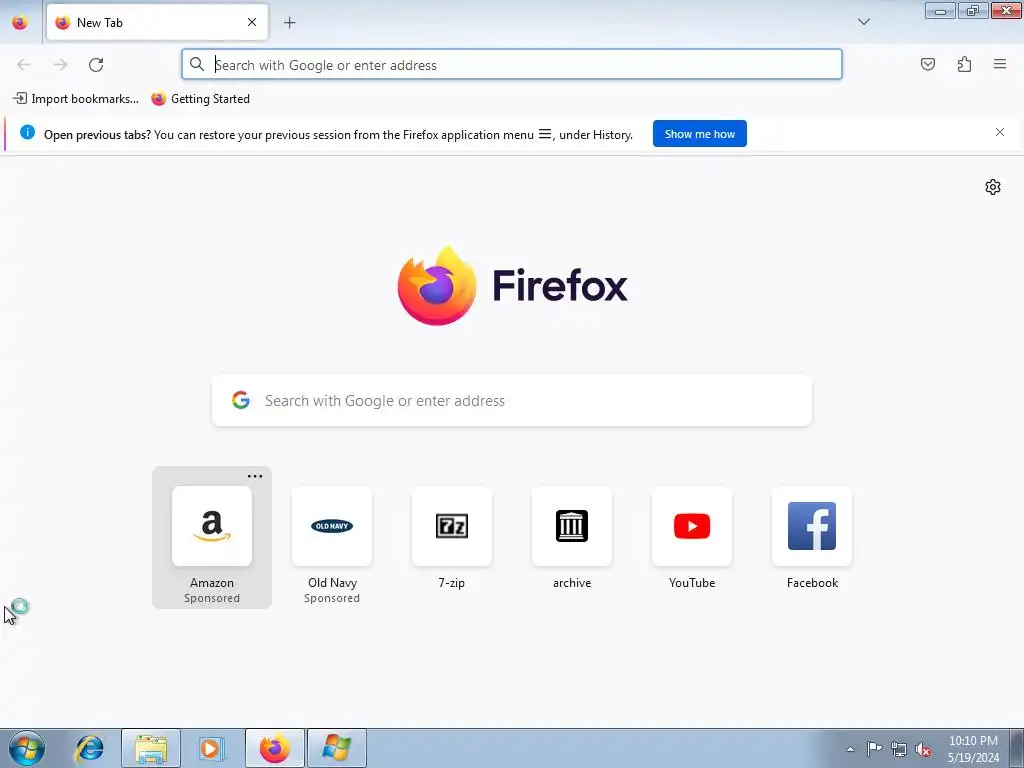Dismiss the Open previous tabs notification
Screen dimensions: 1024x768
(x=999, y=133)
